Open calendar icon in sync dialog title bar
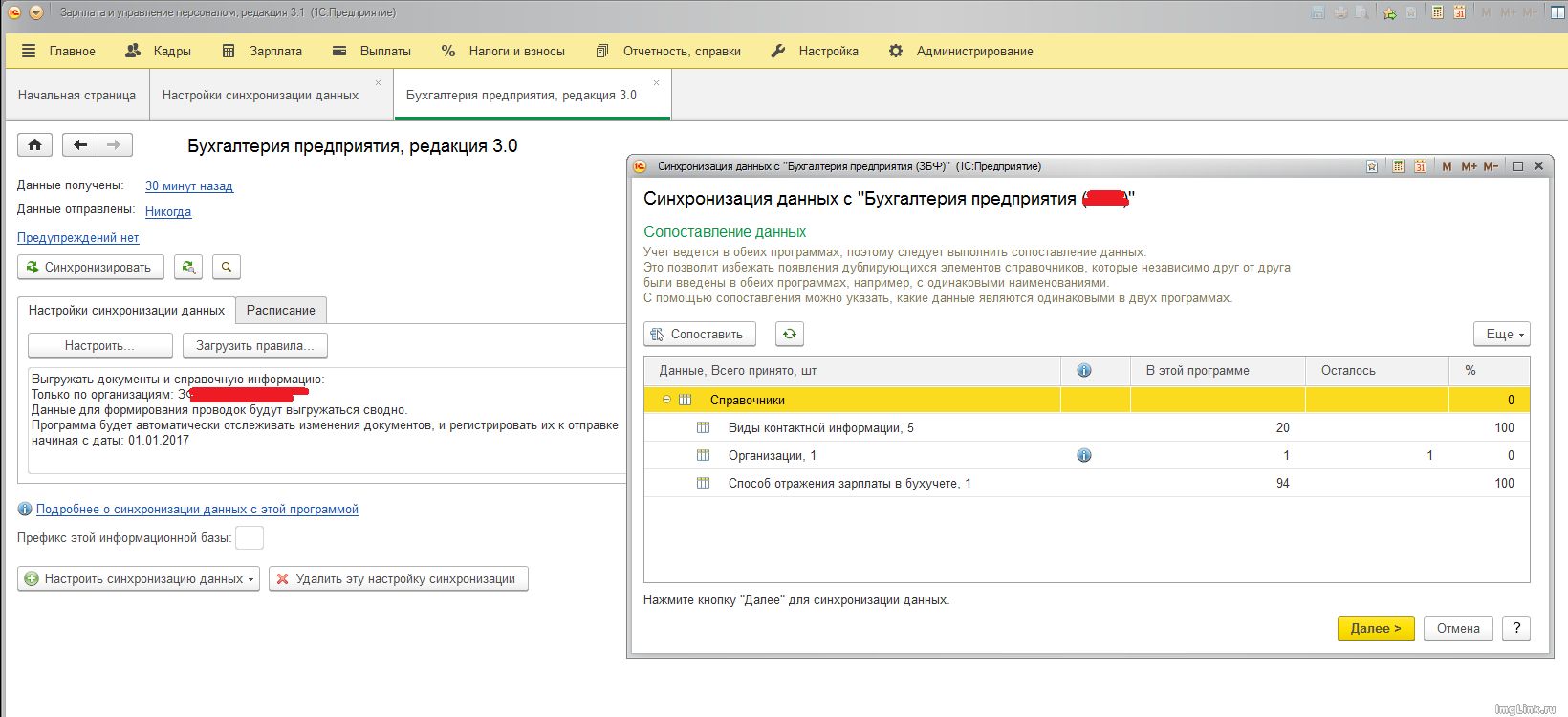Viewport: 1568px width, 717px height. tap(1421, 166)
